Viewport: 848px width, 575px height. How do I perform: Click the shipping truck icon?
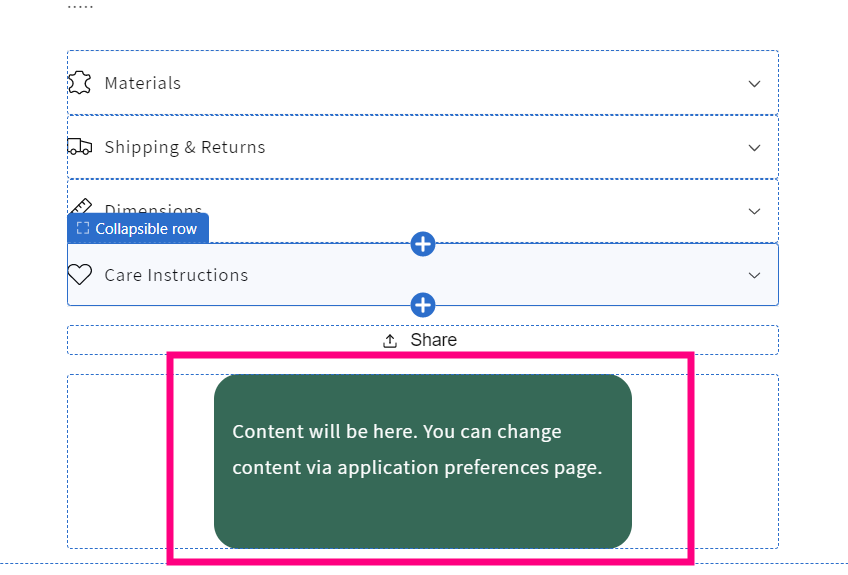tap(80, 147)
